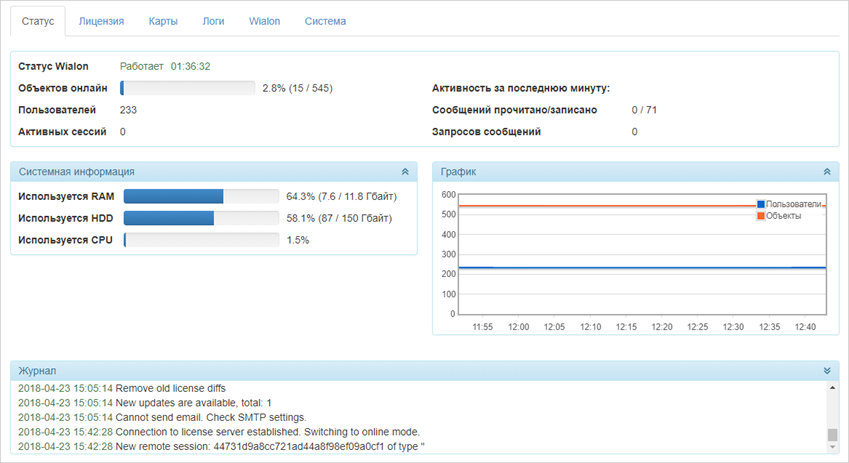
Task: Click the orange Объекты line in chart
Action: click(600, 207)
